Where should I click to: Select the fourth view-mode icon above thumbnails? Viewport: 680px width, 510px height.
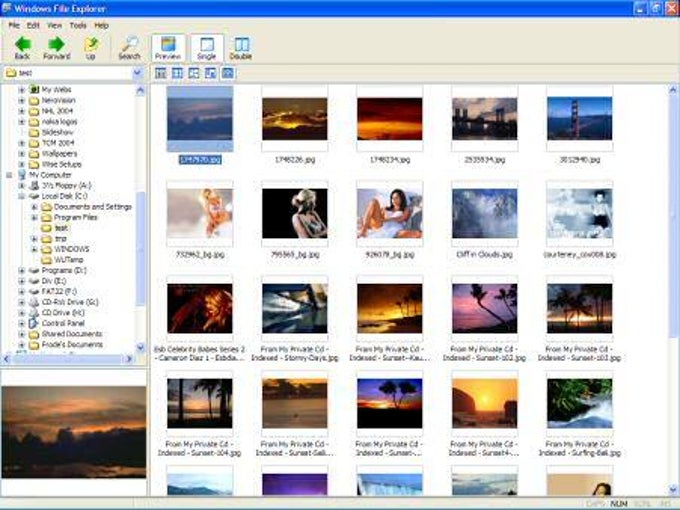point(211,73)
